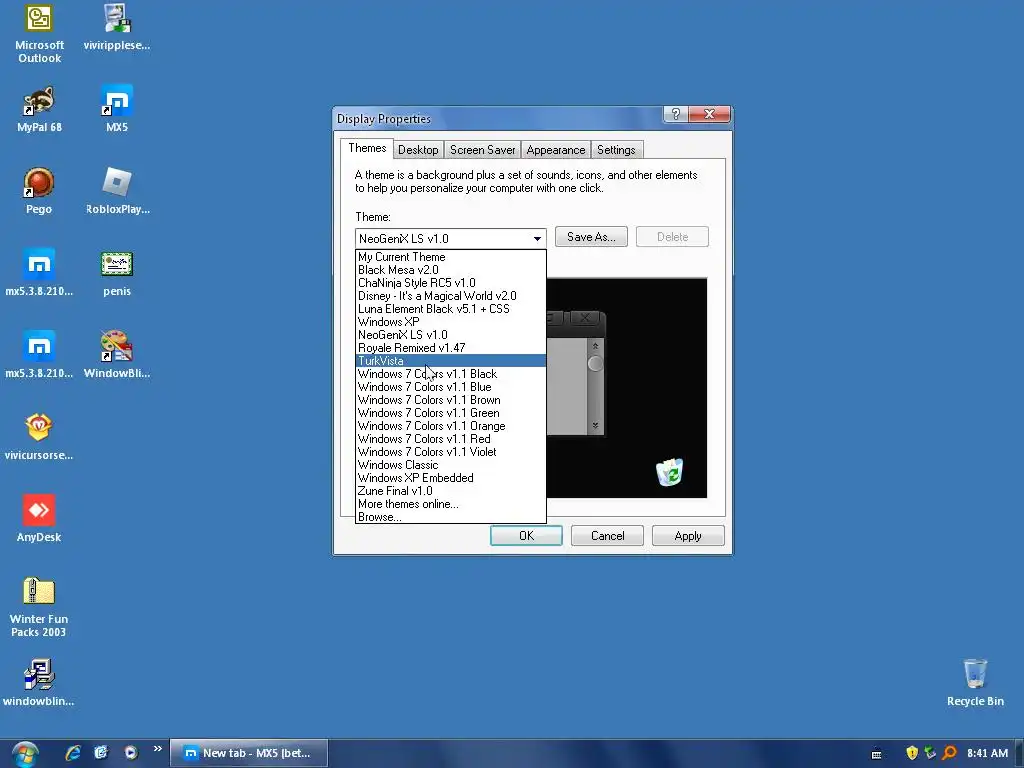Choose Luna Element Black v5.1 + CSS

click(x=451, y=309)
